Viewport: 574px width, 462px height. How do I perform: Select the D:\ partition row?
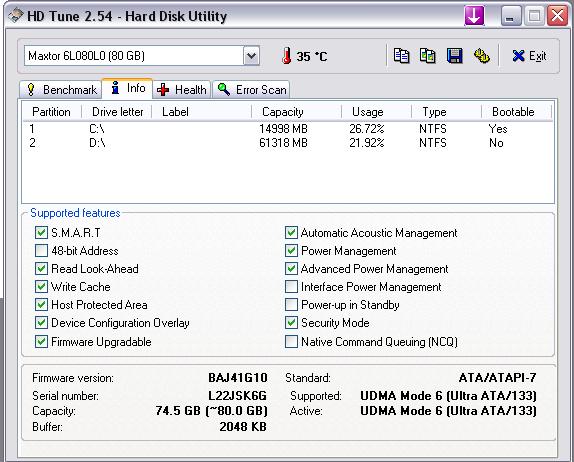pyautogui.click(x=287, y=143)
